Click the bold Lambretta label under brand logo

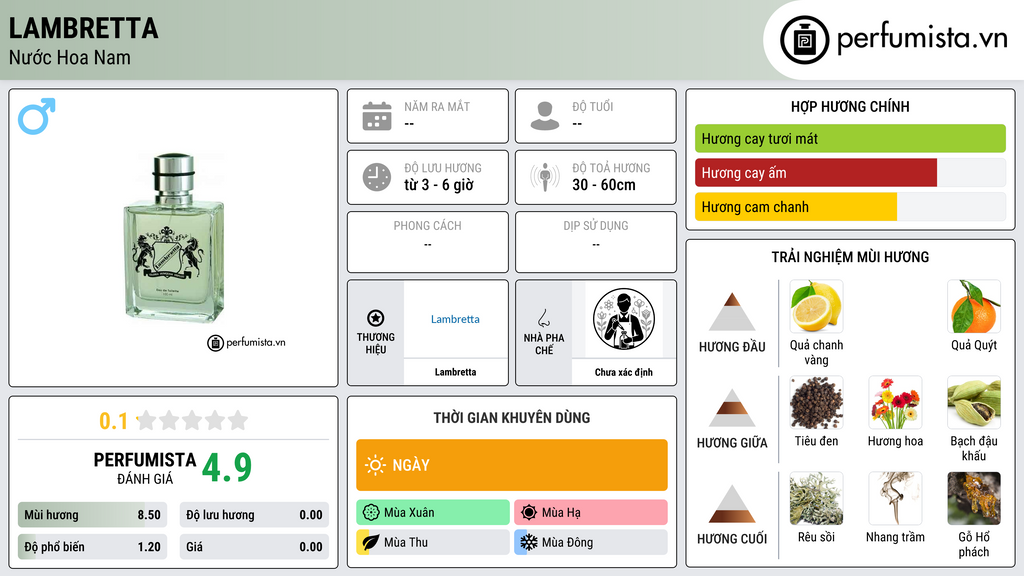pyautogui.click(x=455, y=372)
